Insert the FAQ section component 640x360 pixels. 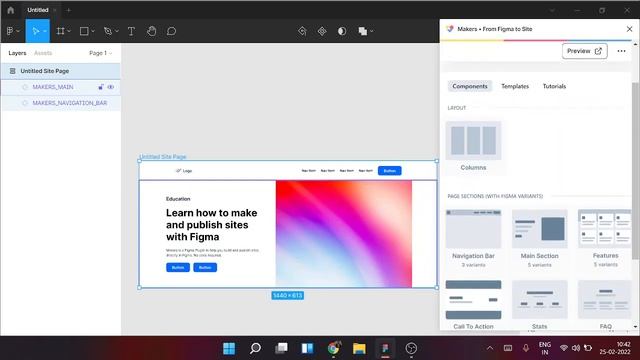tap(605, 305)
